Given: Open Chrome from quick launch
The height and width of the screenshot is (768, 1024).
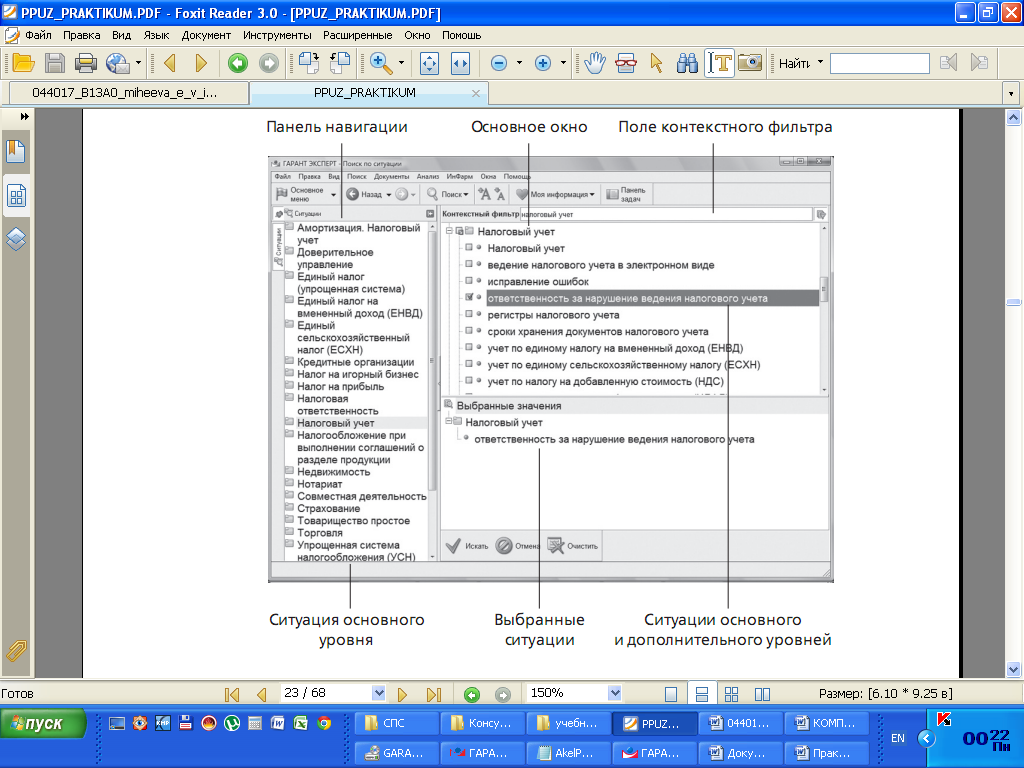Looking at the screenshot, I should 324,723.
